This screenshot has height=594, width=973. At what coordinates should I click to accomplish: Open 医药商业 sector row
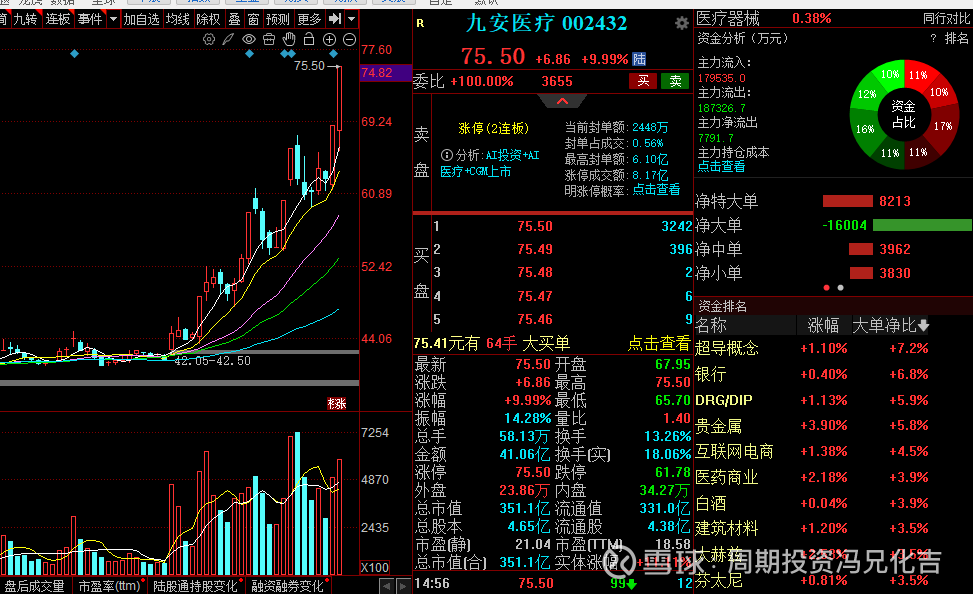(x=812, y=477)
